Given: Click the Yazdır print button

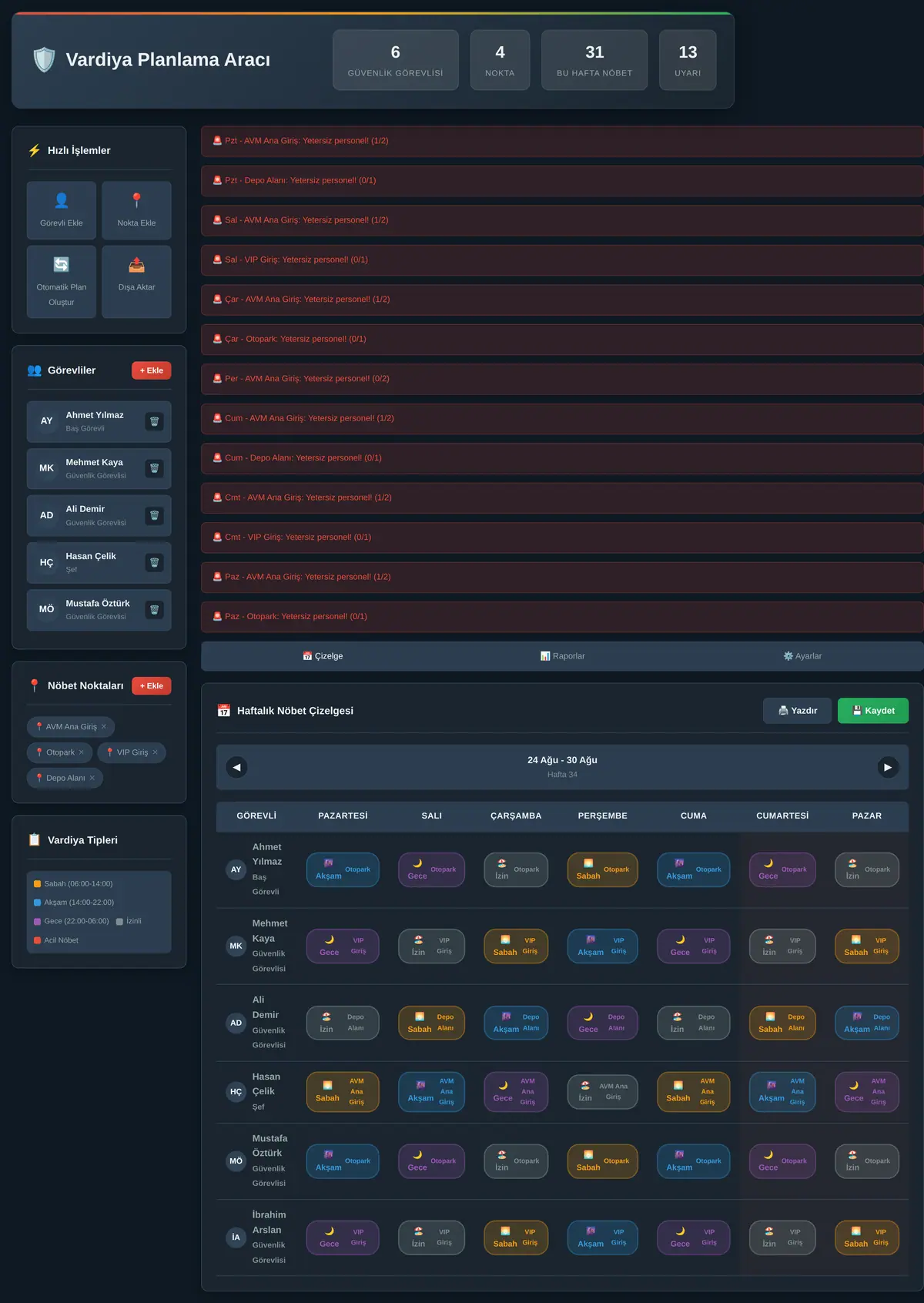Looking at the screenshot, I should (798, 711).
